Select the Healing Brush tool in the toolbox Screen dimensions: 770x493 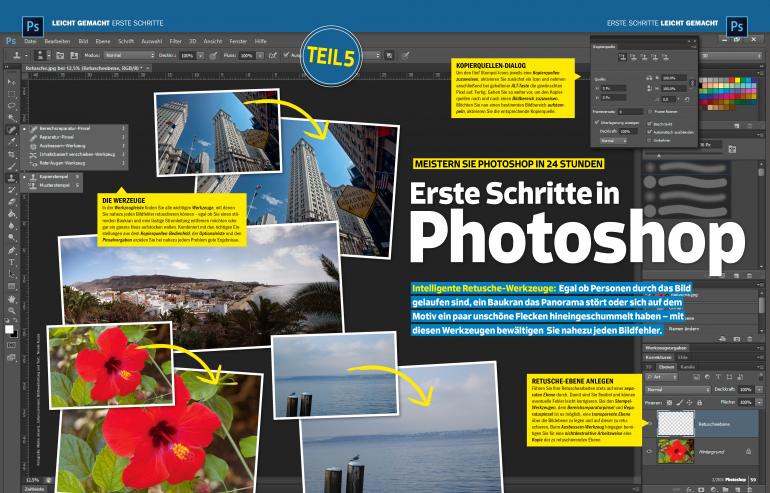pos(11,130)
